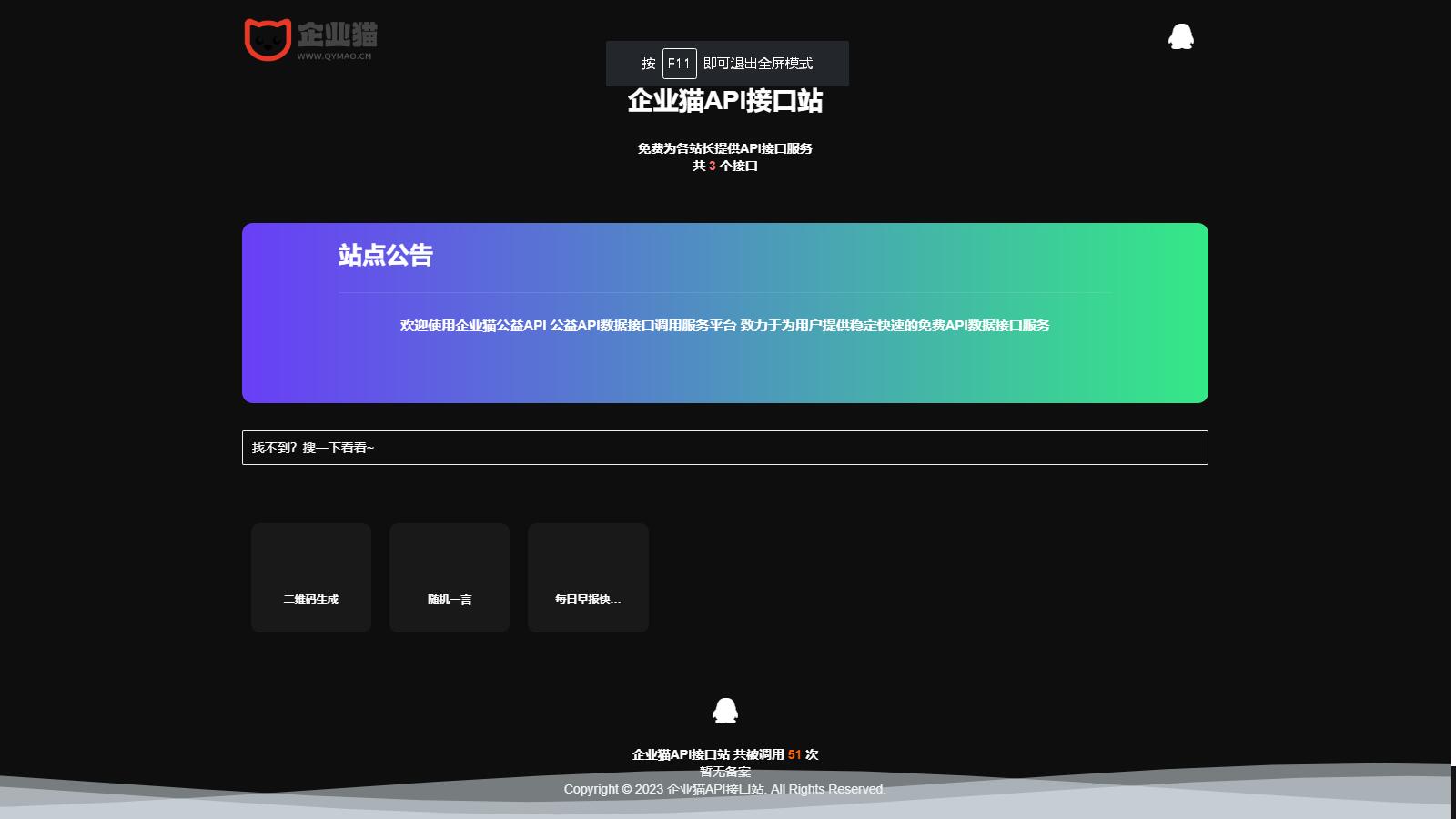Select the 二维码生成 API card
The width and height of the screenshot is (1456, 819).
pyautogui.click(x=311, y=577)
